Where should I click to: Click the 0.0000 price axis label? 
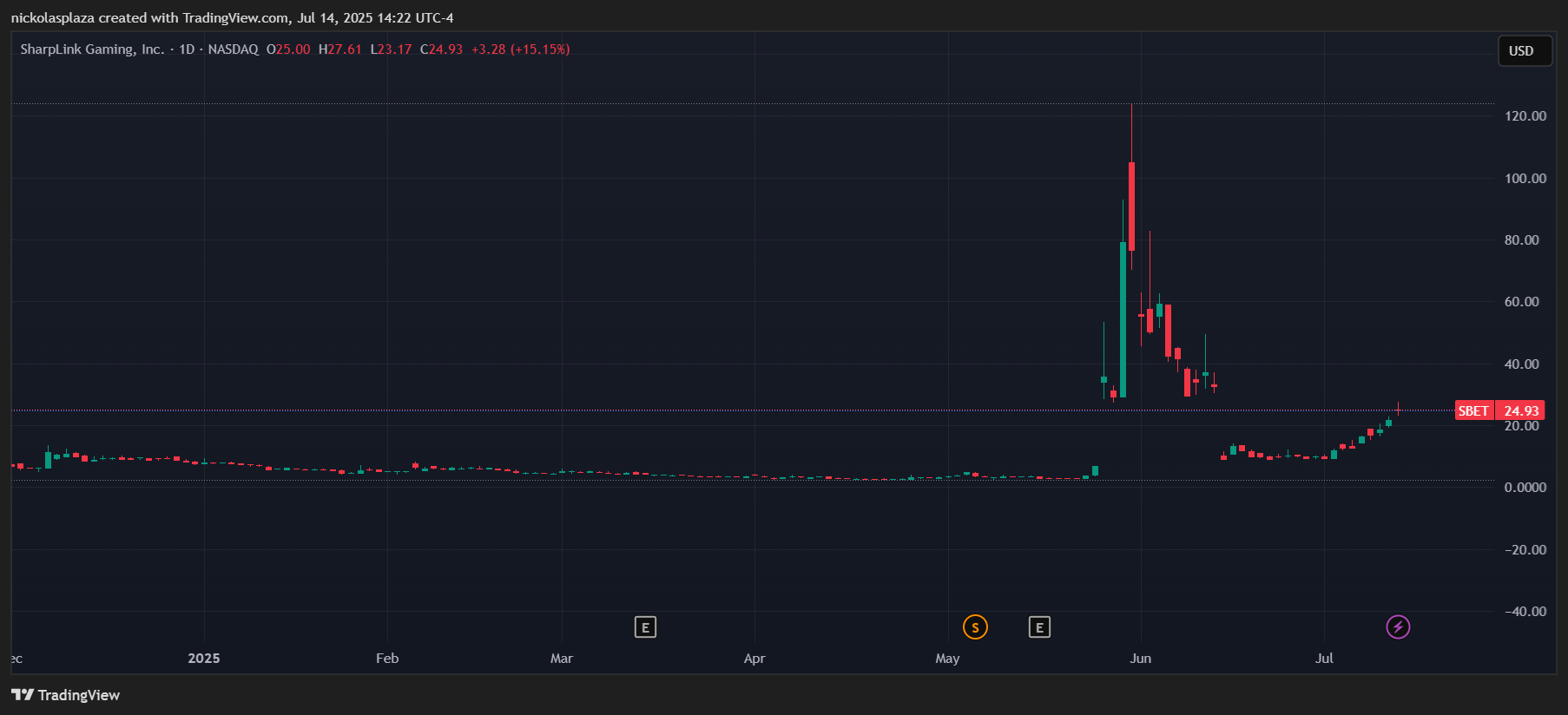[1525, 488]
